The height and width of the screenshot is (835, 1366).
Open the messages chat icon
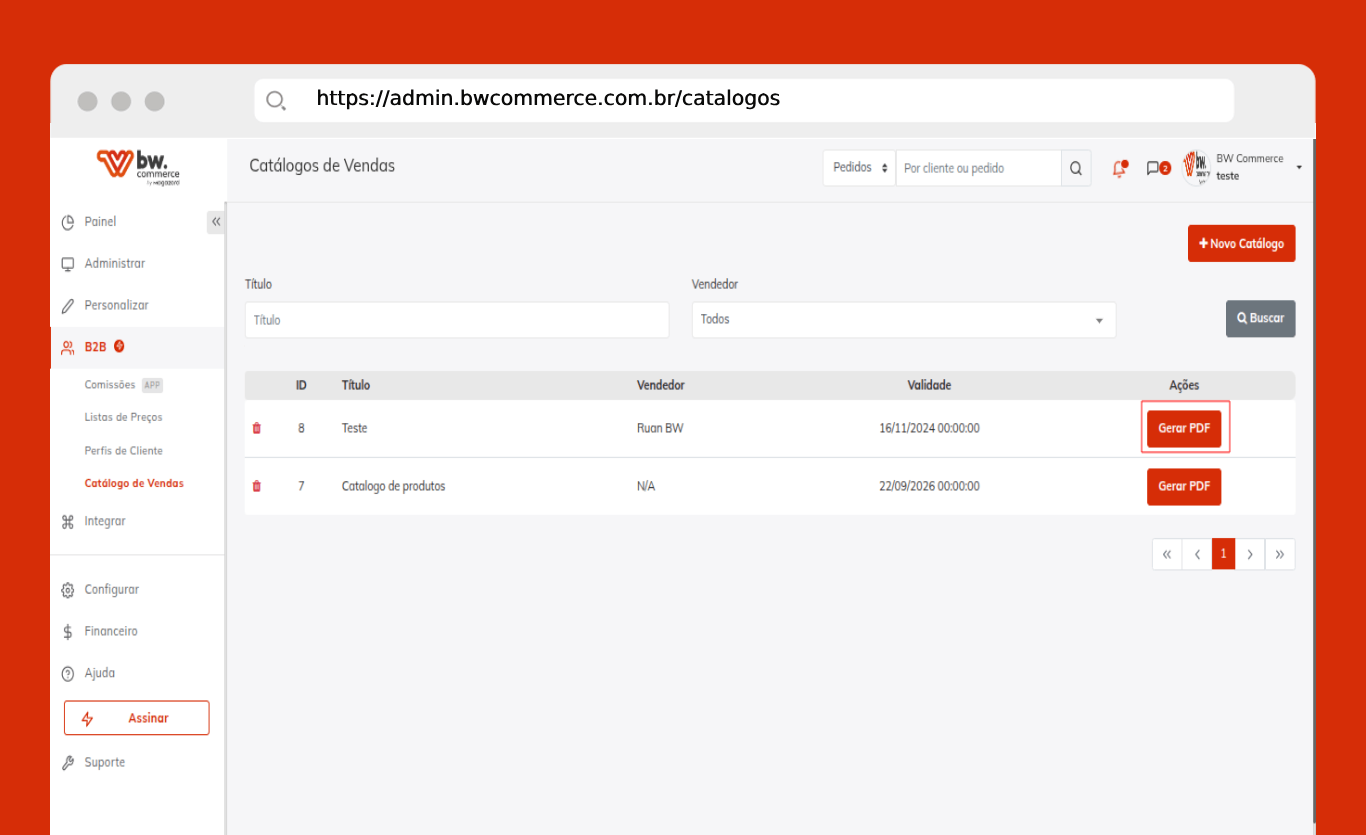(1157, 168)
